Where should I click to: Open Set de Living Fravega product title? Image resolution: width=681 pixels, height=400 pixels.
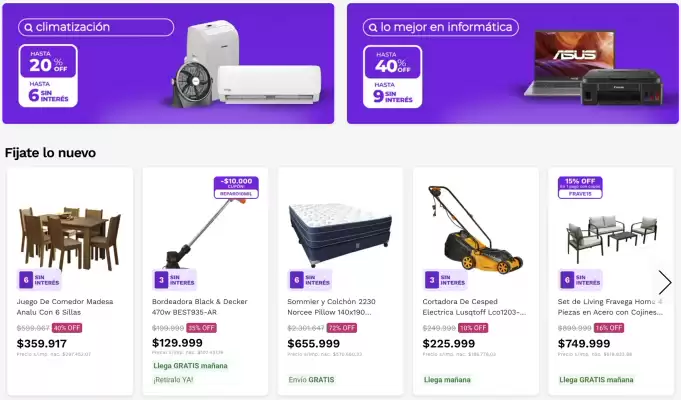[x=610, y=307]
